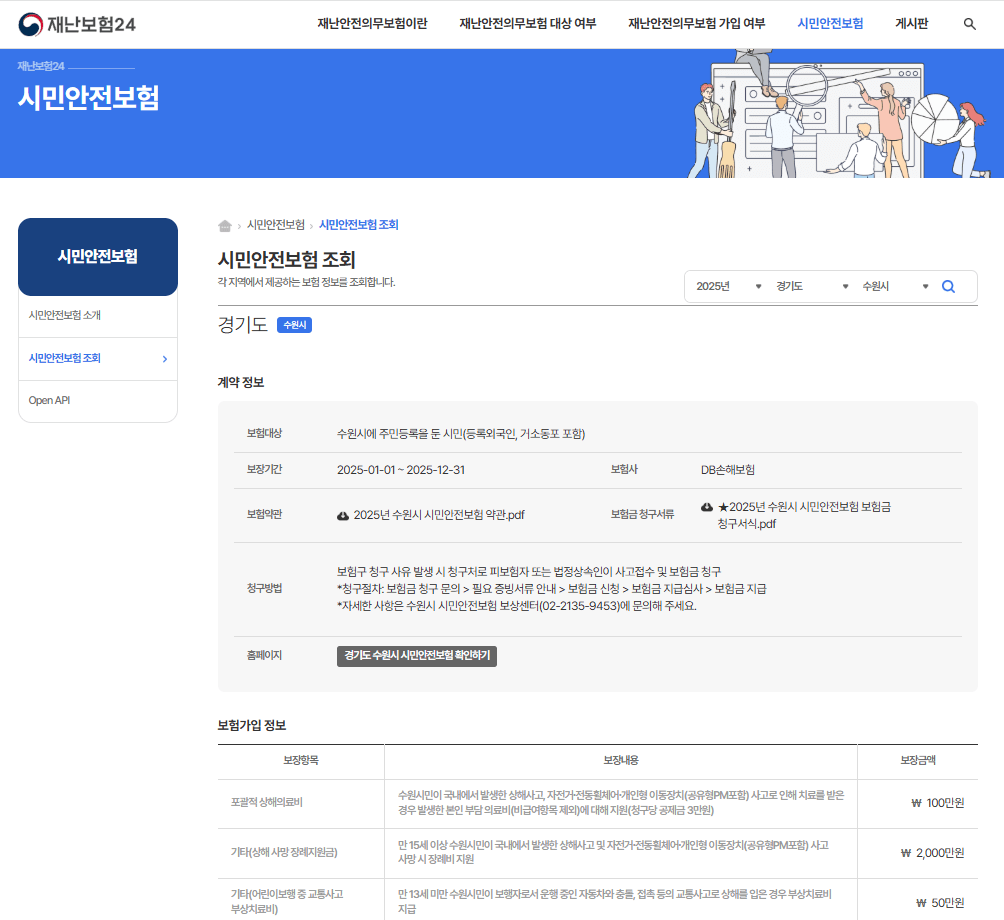Select the highlighted 시민안전보험 navigation item
The width and height of the screenshot is (1004, 920).
pos(831,23)
